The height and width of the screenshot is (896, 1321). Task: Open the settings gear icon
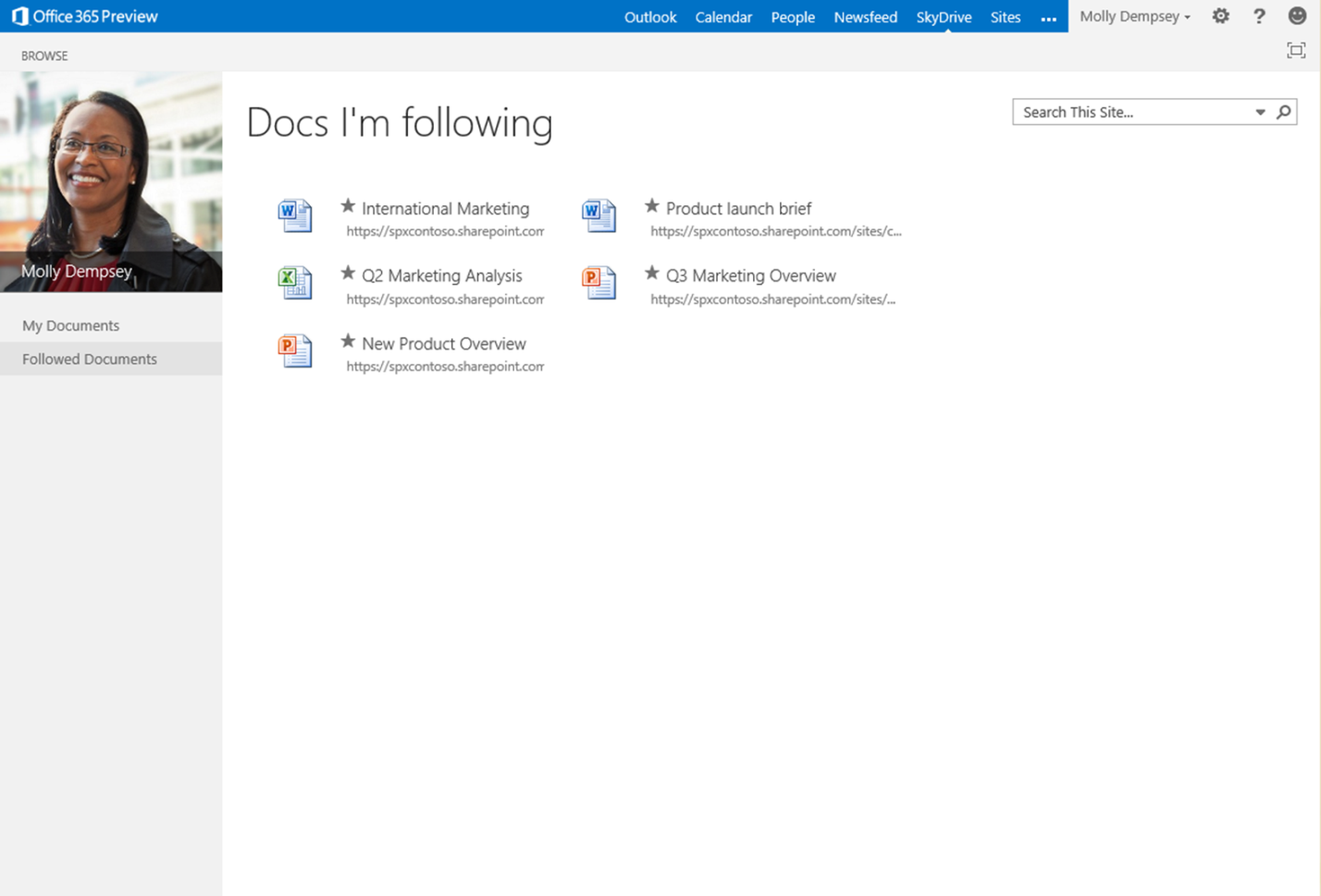point(1221,17)
